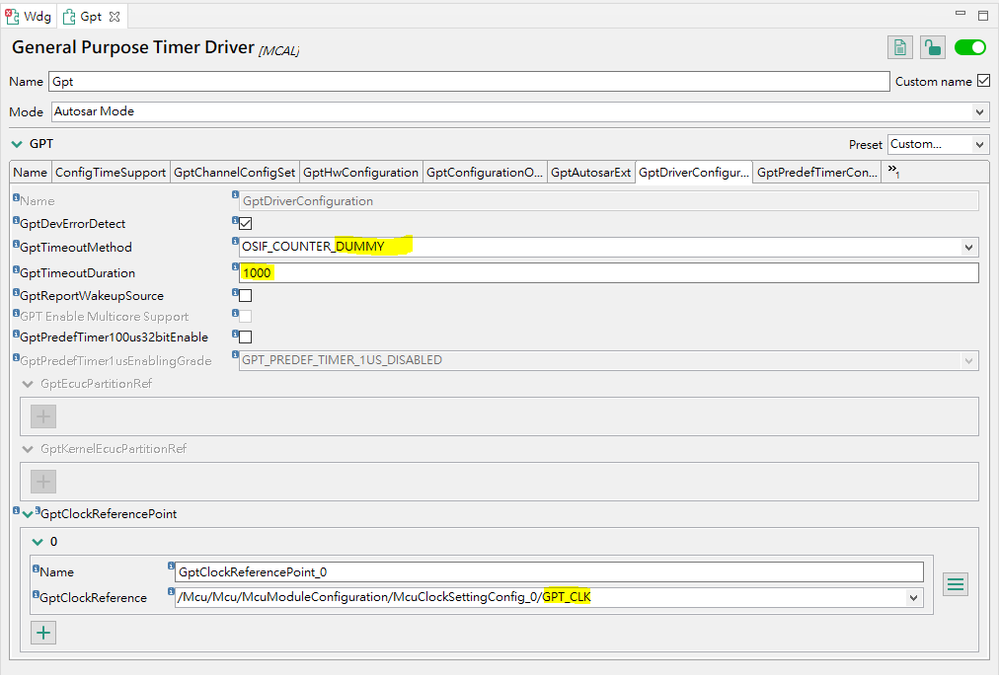Screen dimensions: 999x675
Task: Open the GptClockReference path dropdown
Action: (x=549, y=598)
